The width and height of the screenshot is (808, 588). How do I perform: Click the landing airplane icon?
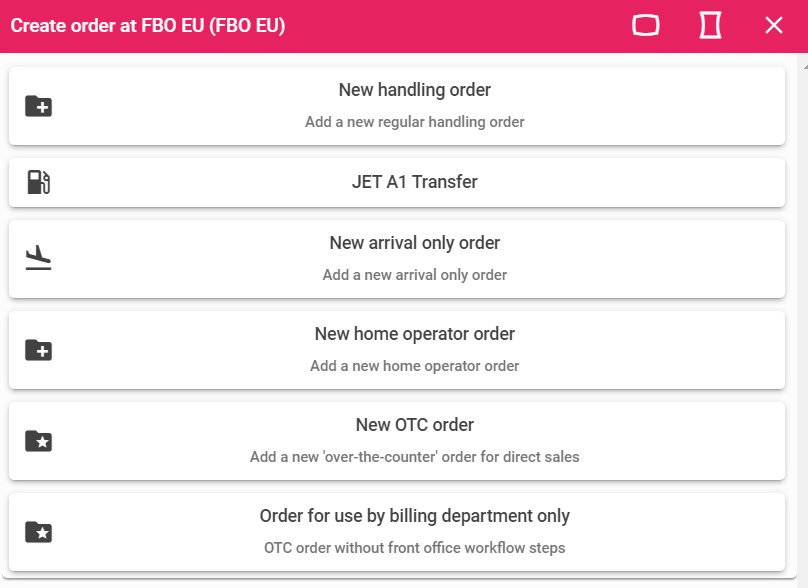tap(39, 258)
